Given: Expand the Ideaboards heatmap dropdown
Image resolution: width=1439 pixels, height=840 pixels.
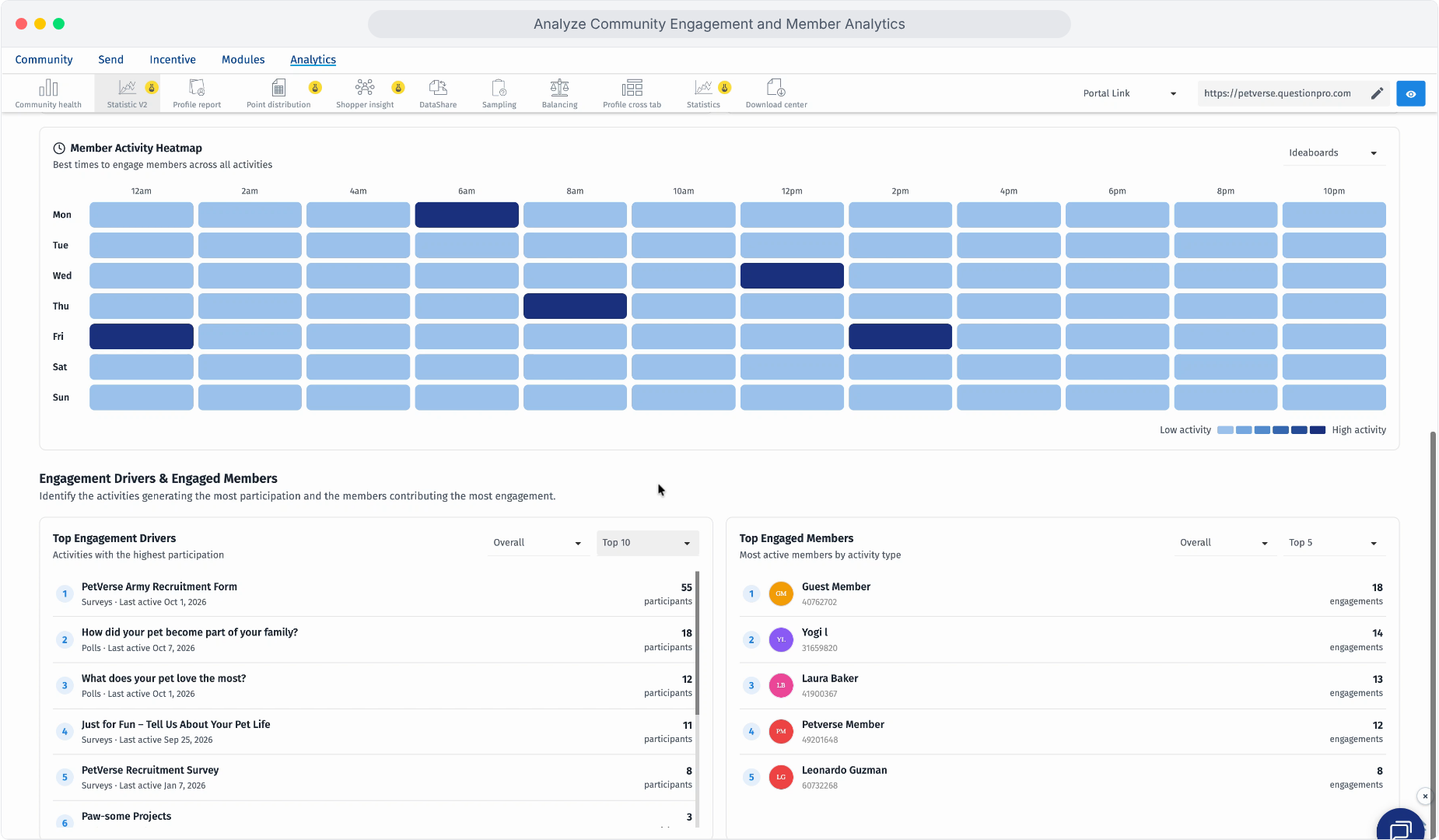Looking at the screenshot, I should 1332,153.
